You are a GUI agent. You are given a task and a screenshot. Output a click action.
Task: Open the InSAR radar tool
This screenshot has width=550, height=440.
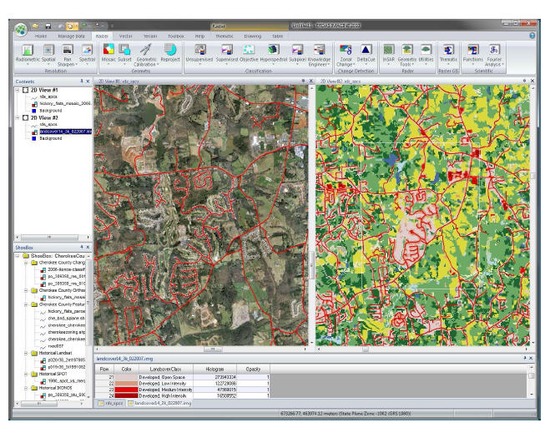pyautogui.click(x=389, y=53)
